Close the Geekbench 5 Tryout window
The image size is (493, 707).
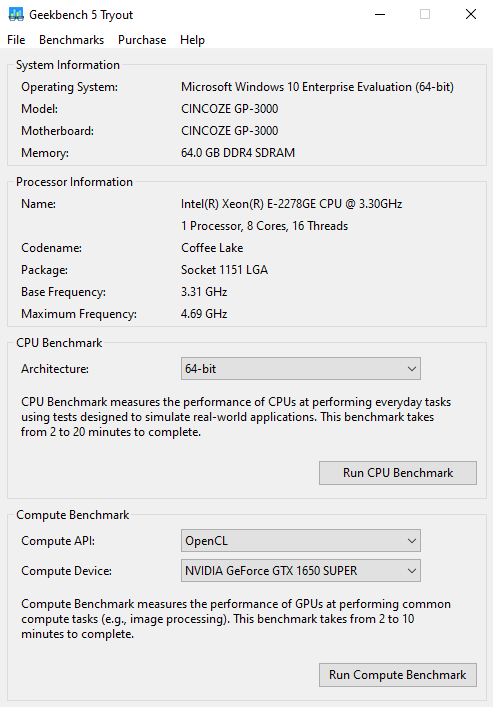pyautogui.click(x=471, y=14)
